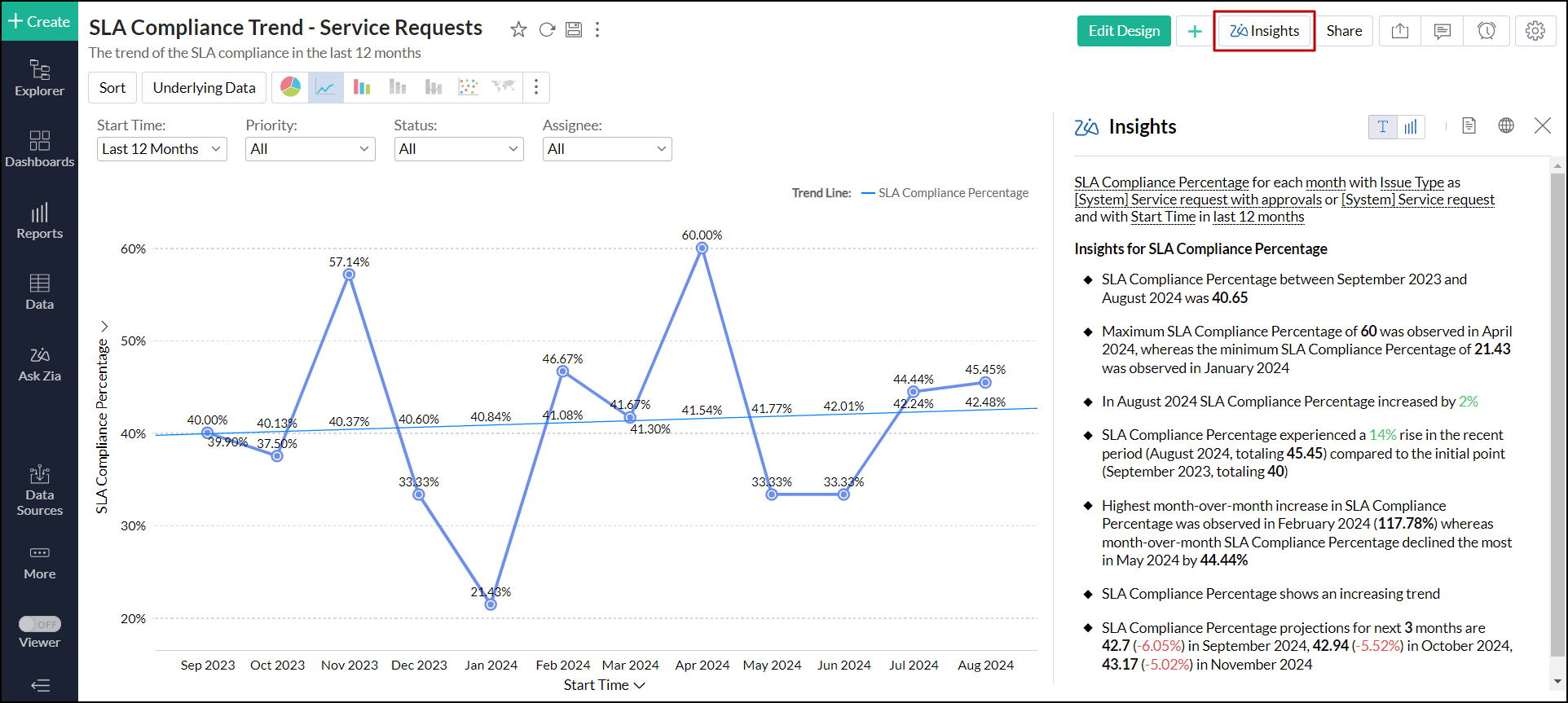Screen dimensions: 1568x703
Task: Click the Underlying Data button
Action: pos(204,88)
